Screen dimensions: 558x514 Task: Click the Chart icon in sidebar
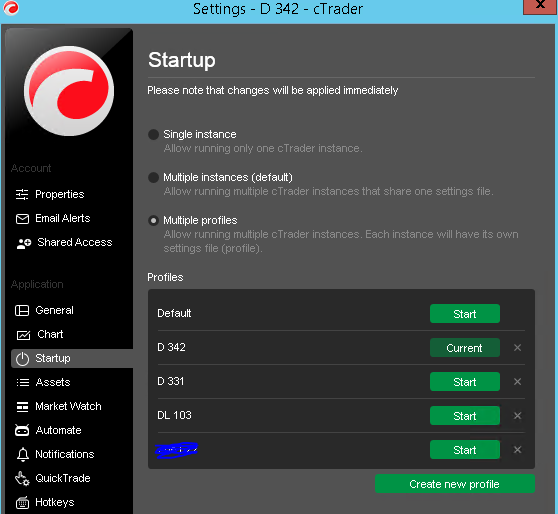(x=23, y=335)
